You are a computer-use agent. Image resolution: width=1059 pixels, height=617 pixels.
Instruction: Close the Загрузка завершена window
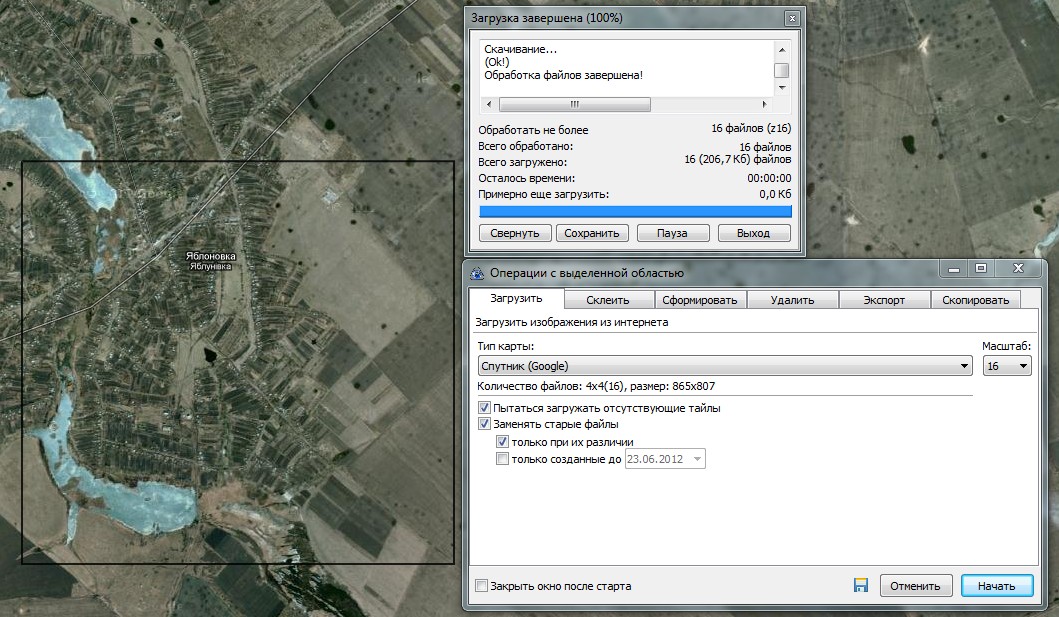792,19
